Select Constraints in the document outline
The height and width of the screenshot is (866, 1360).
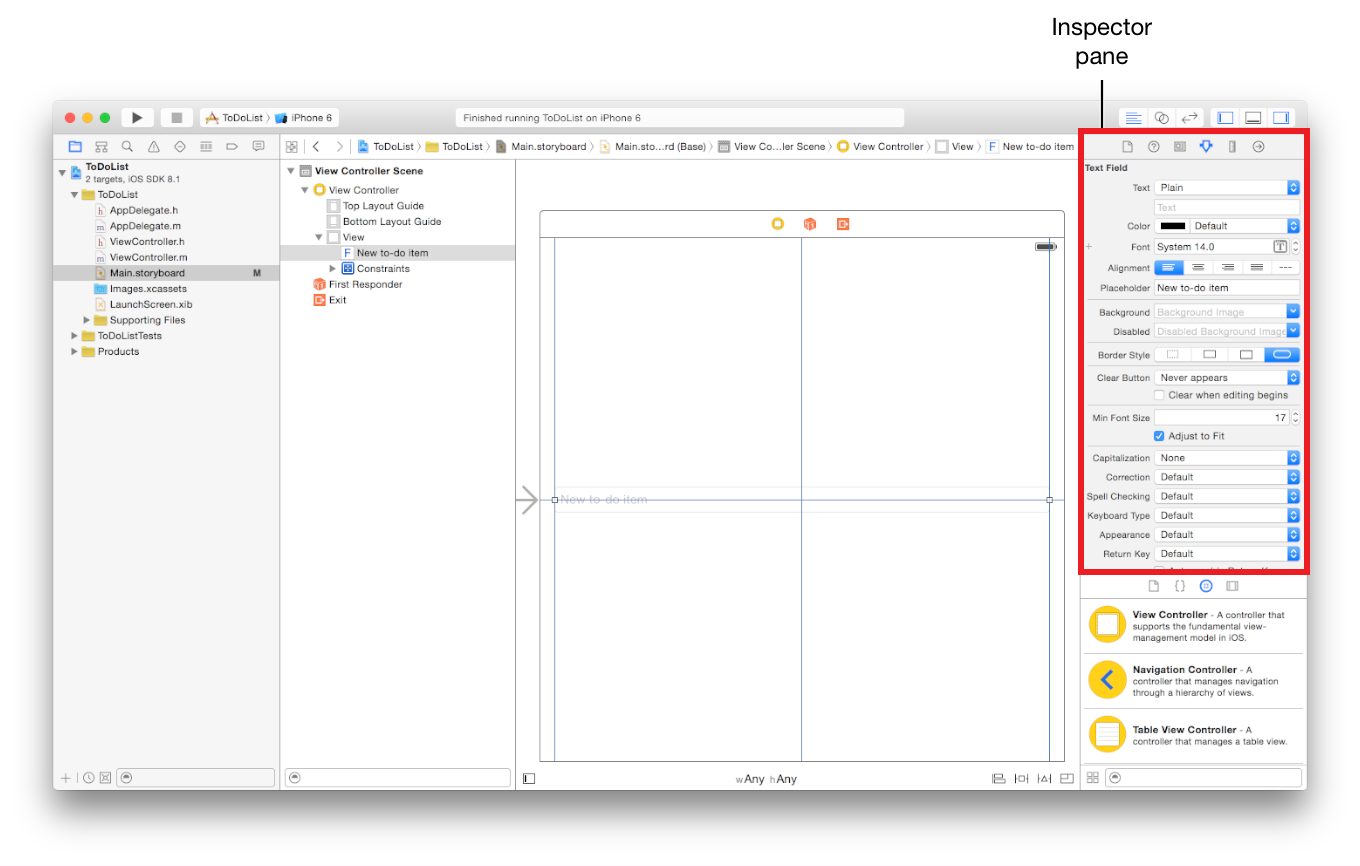click(382, 269)
